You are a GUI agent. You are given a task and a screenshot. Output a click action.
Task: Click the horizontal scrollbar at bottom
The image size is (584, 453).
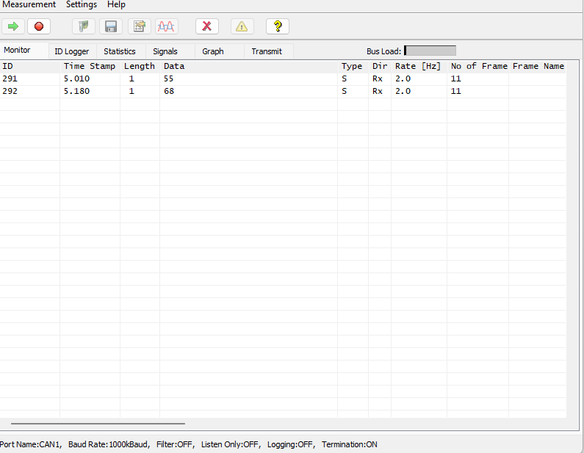(x=98, y=424)
